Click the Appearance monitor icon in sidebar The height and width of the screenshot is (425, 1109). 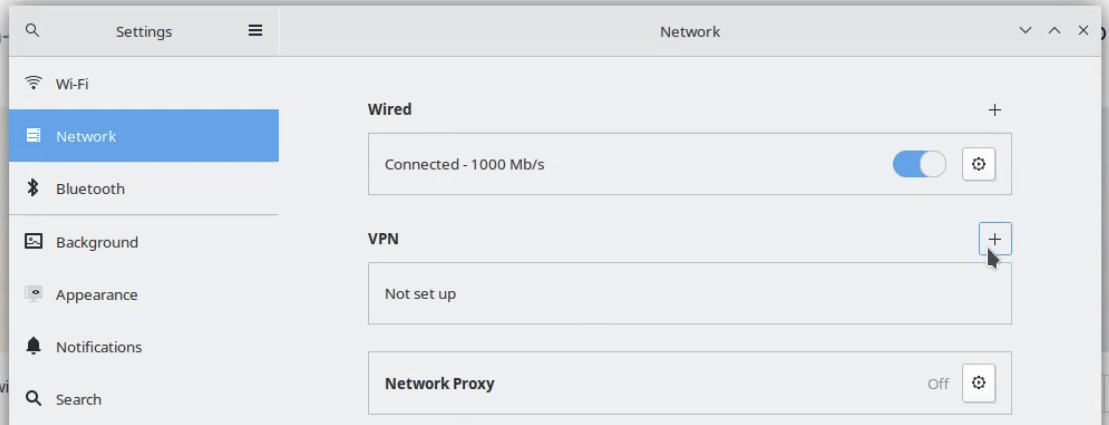[33, 293]
